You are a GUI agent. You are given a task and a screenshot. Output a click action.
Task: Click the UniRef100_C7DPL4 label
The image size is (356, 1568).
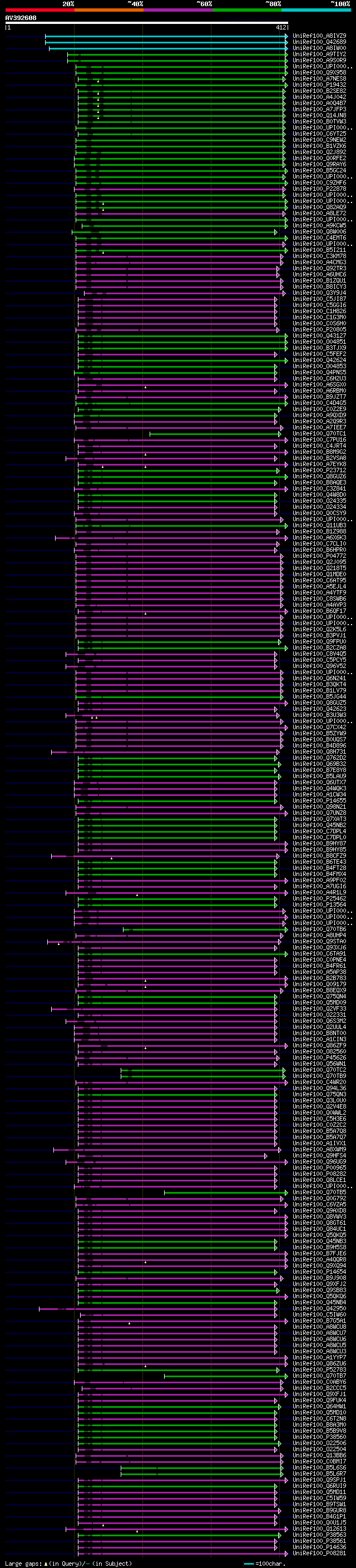(319, 831)
